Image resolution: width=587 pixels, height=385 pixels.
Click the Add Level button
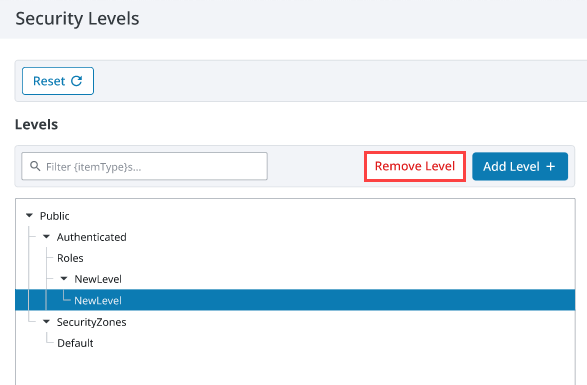click(520, 166)
